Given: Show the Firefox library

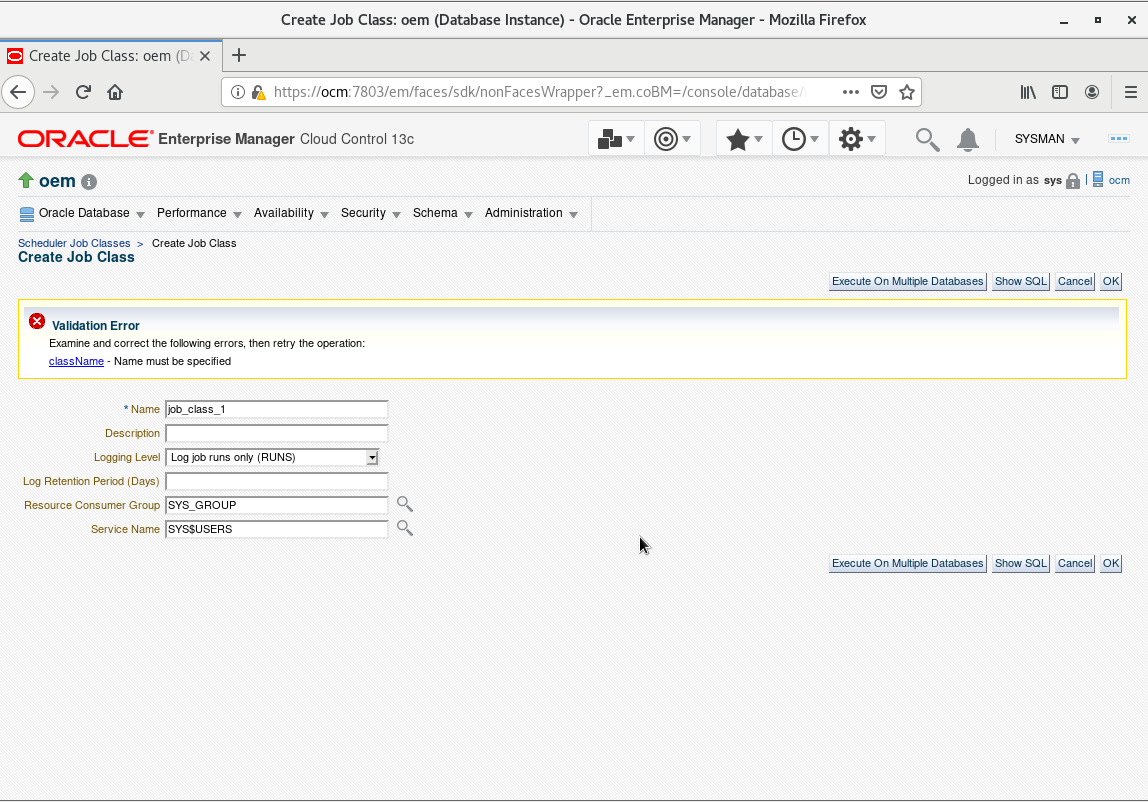Looking at the screenshot, I should 1028,92.
